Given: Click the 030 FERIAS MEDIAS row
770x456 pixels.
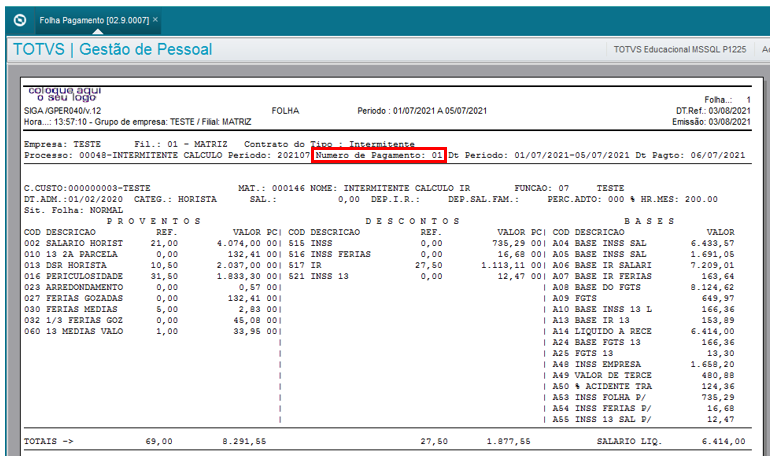Looking at the screenshot, I should click(152, 309).
